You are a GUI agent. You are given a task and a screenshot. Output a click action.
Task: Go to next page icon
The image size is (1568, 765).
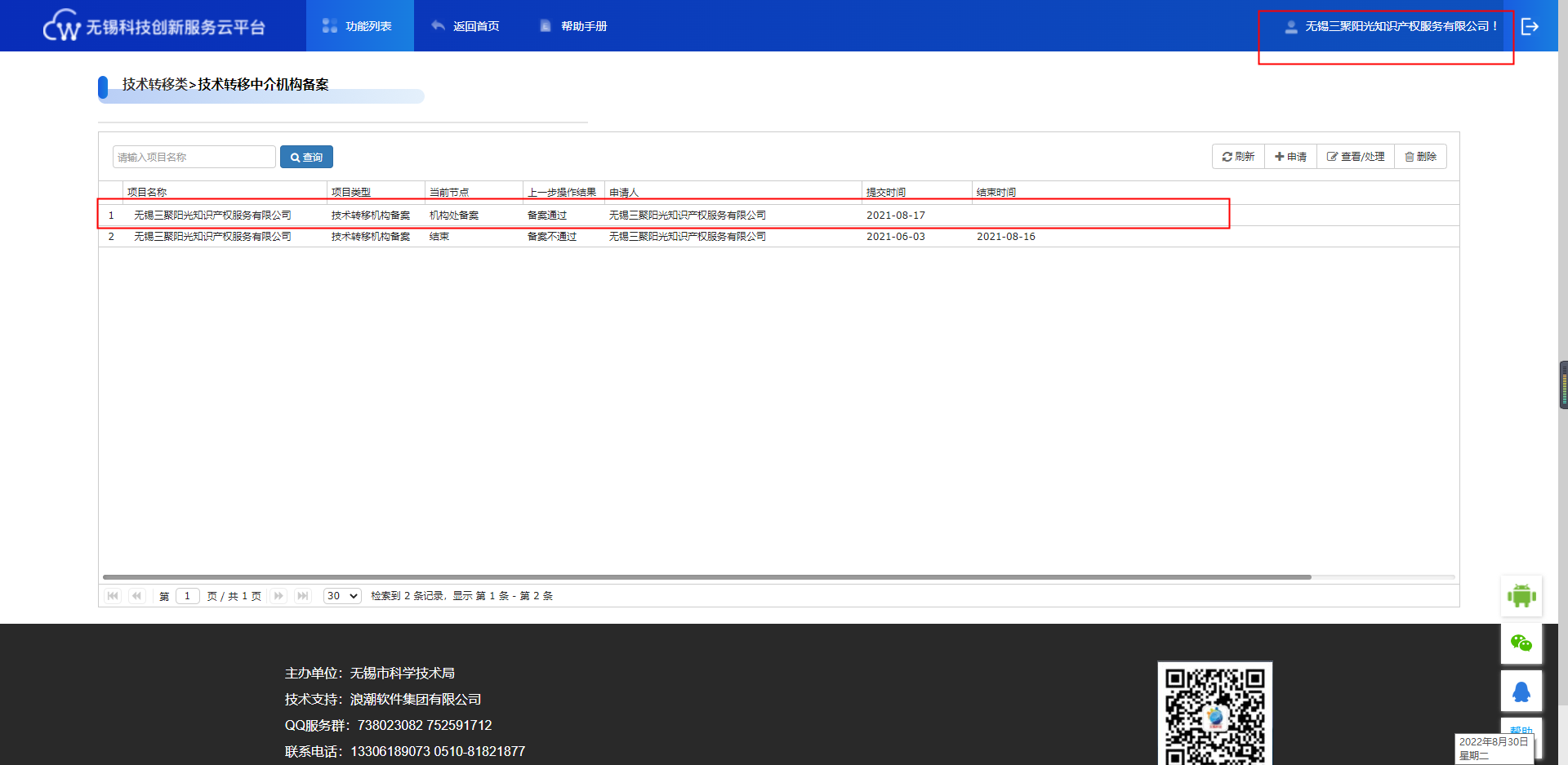pyautogui.click(x=278, y=596)
